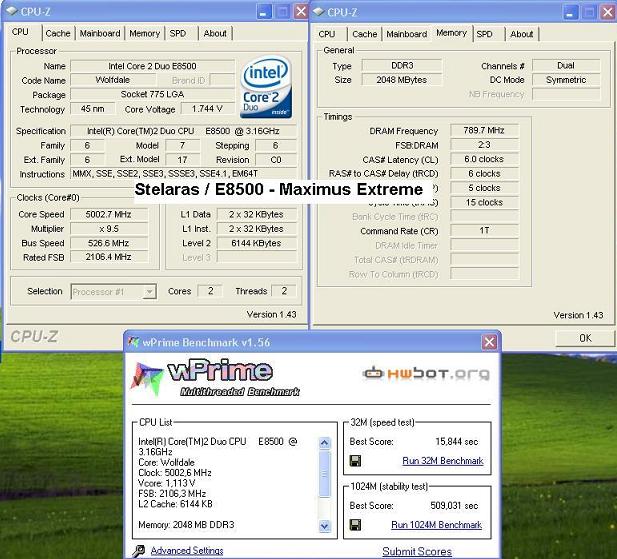617x559 pixels.
Task: Click the Package value Socket 775 LGA
Action: [x=152, y=94]
